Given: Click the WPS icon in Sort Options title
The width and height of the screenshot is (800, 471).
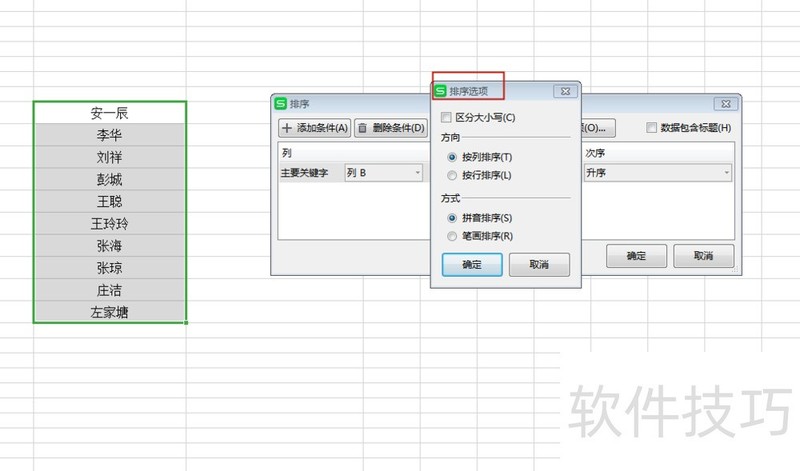Looking at the screenshot, I should pos(440,91).
